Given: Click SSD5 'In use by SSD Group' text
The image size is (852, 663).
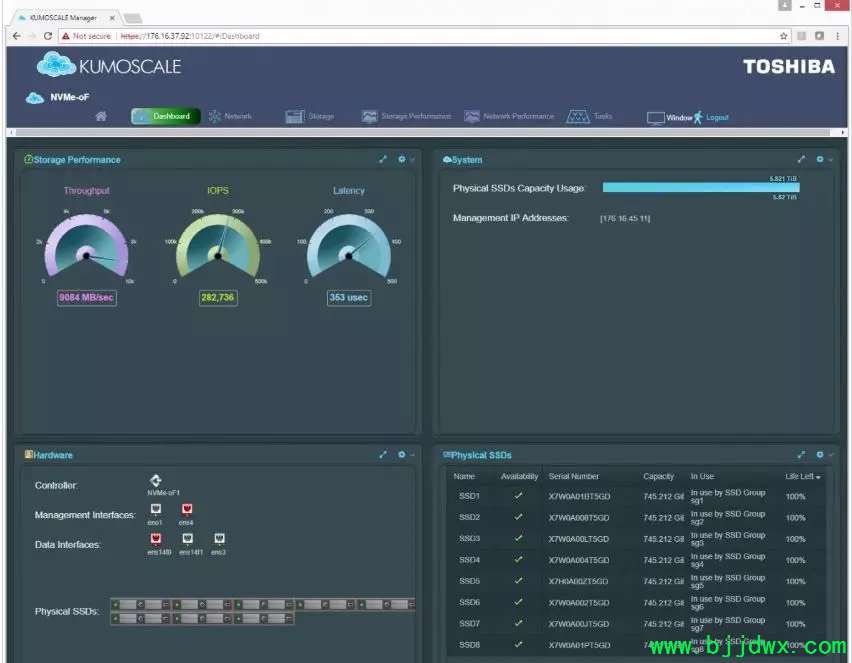Looking at the screenshot, I should 728,581.
